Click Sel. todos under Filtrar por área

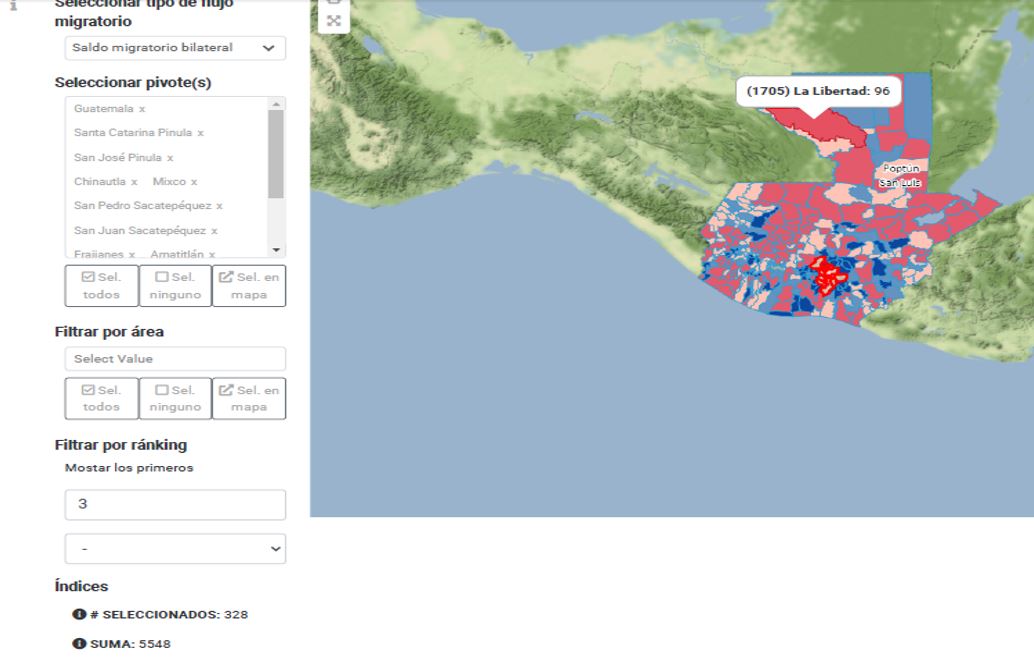[x=102, y=398]
